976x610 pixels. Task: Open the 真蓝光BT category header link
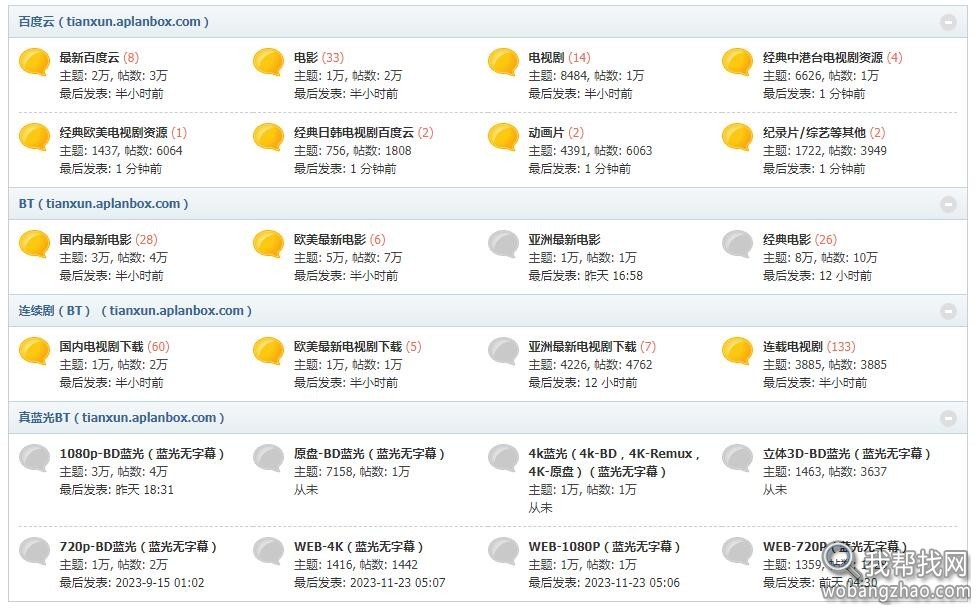(x=121, y=418)
